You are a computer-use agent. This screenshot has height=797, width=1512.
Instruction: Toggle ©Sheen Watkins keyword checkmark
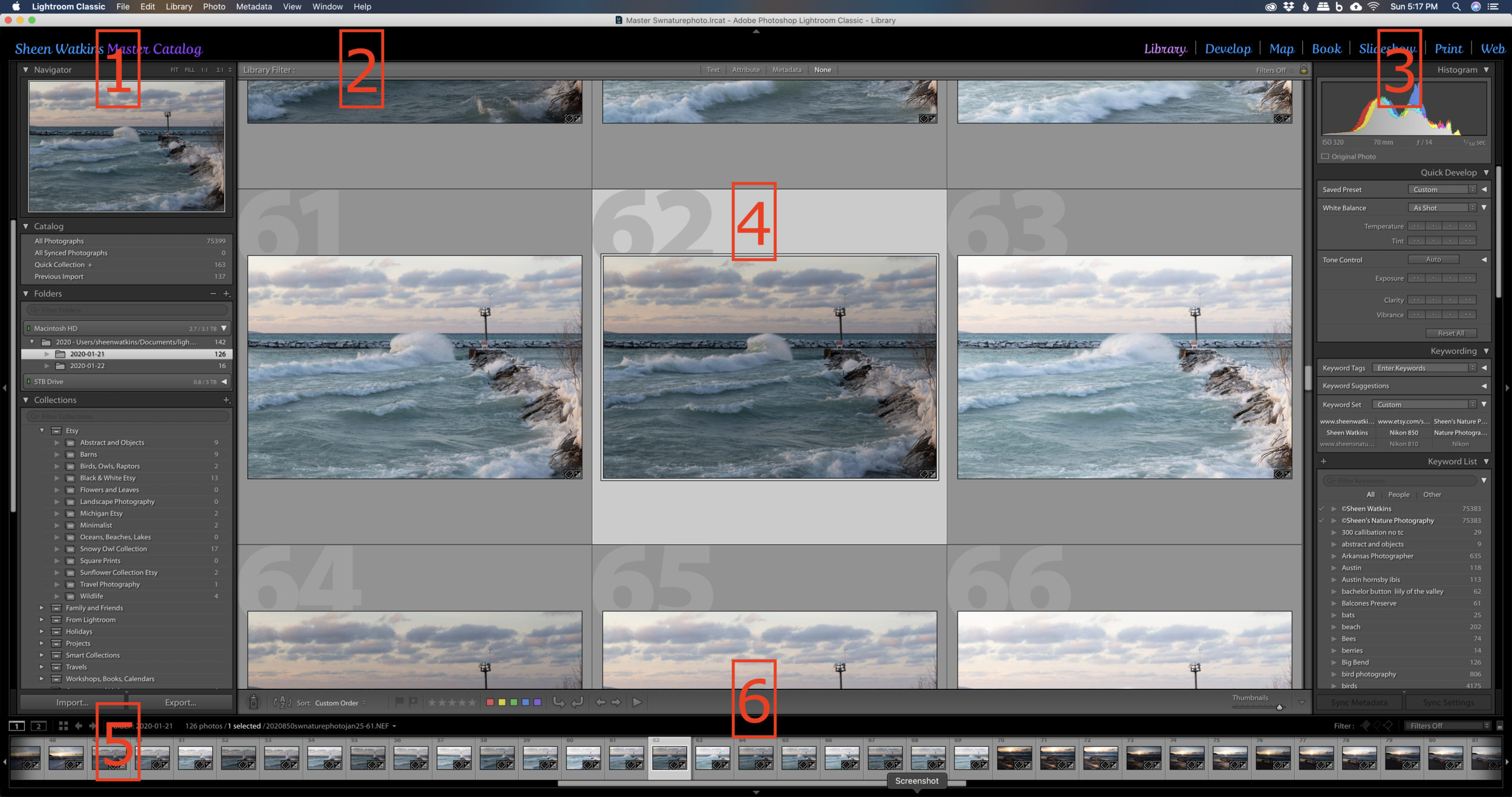1321,509
